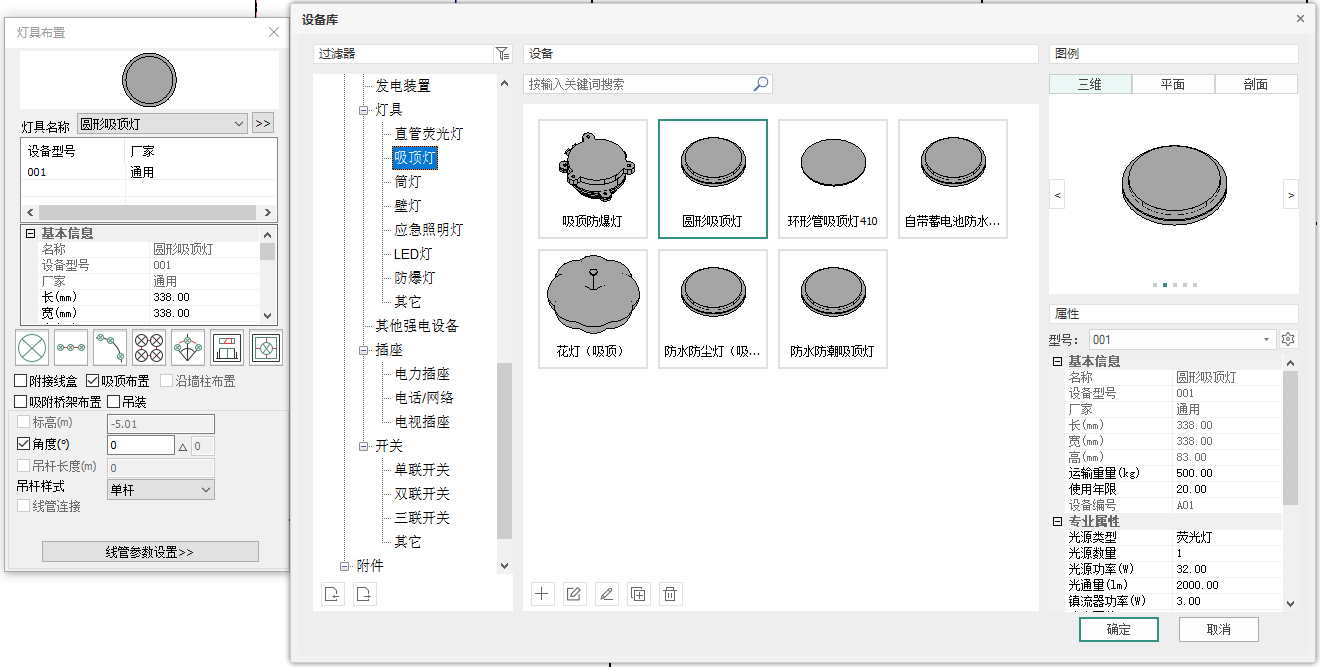Delete device with the trash icon

670,594
